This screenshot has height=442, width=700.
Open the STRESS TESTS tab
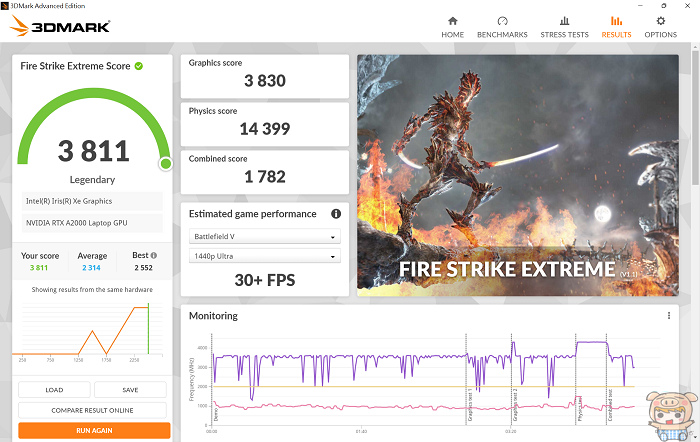(x=564, y=27)
